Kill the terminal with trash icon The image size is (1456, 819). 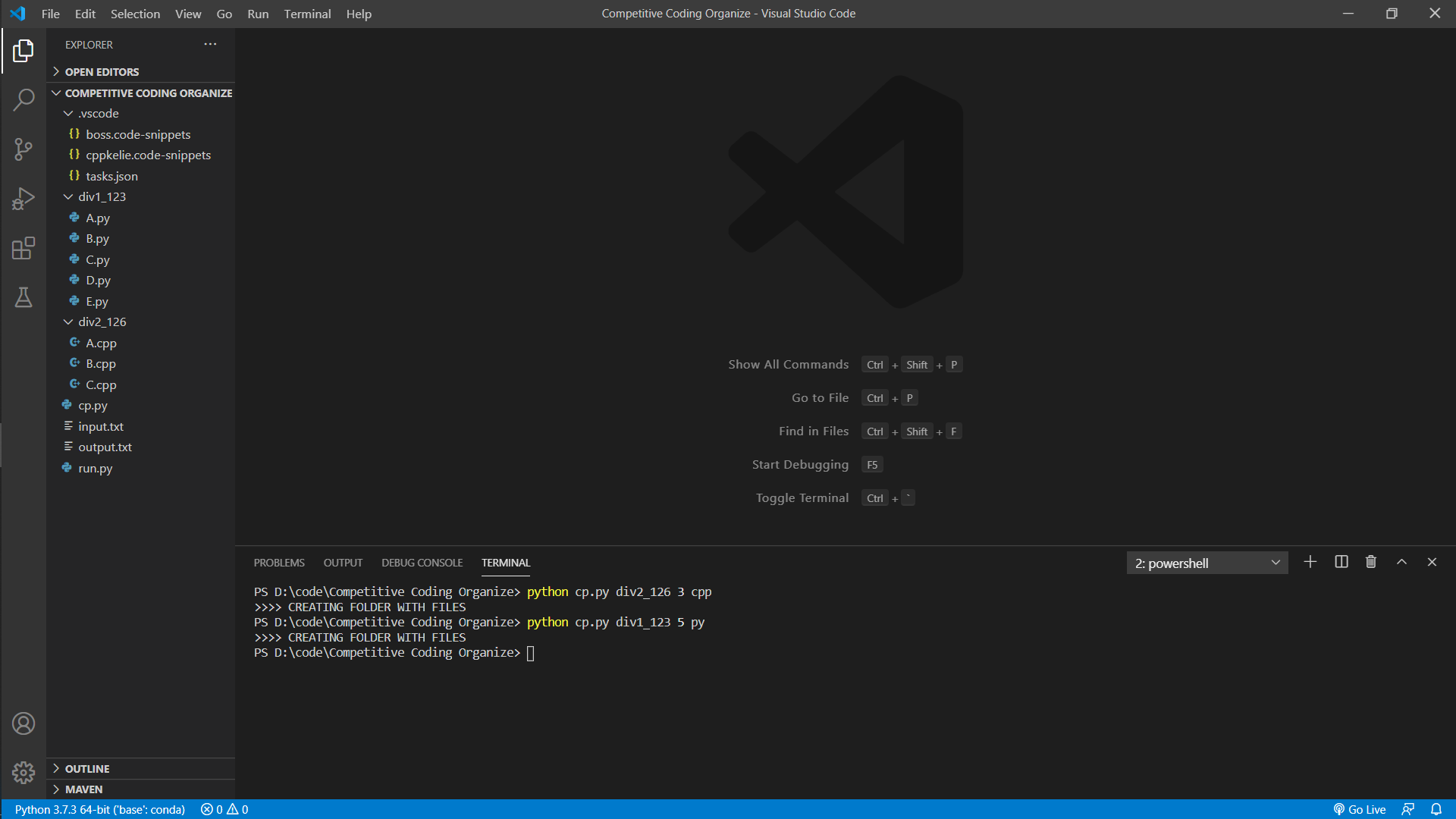point(1371,562)
